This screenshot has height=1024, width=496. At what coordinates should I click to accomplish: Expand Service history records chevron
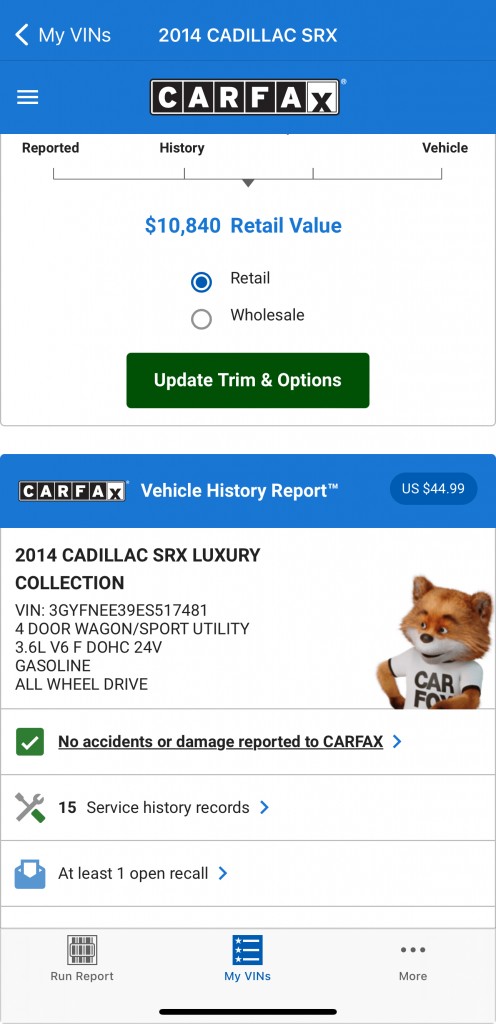tap(264, 808)
